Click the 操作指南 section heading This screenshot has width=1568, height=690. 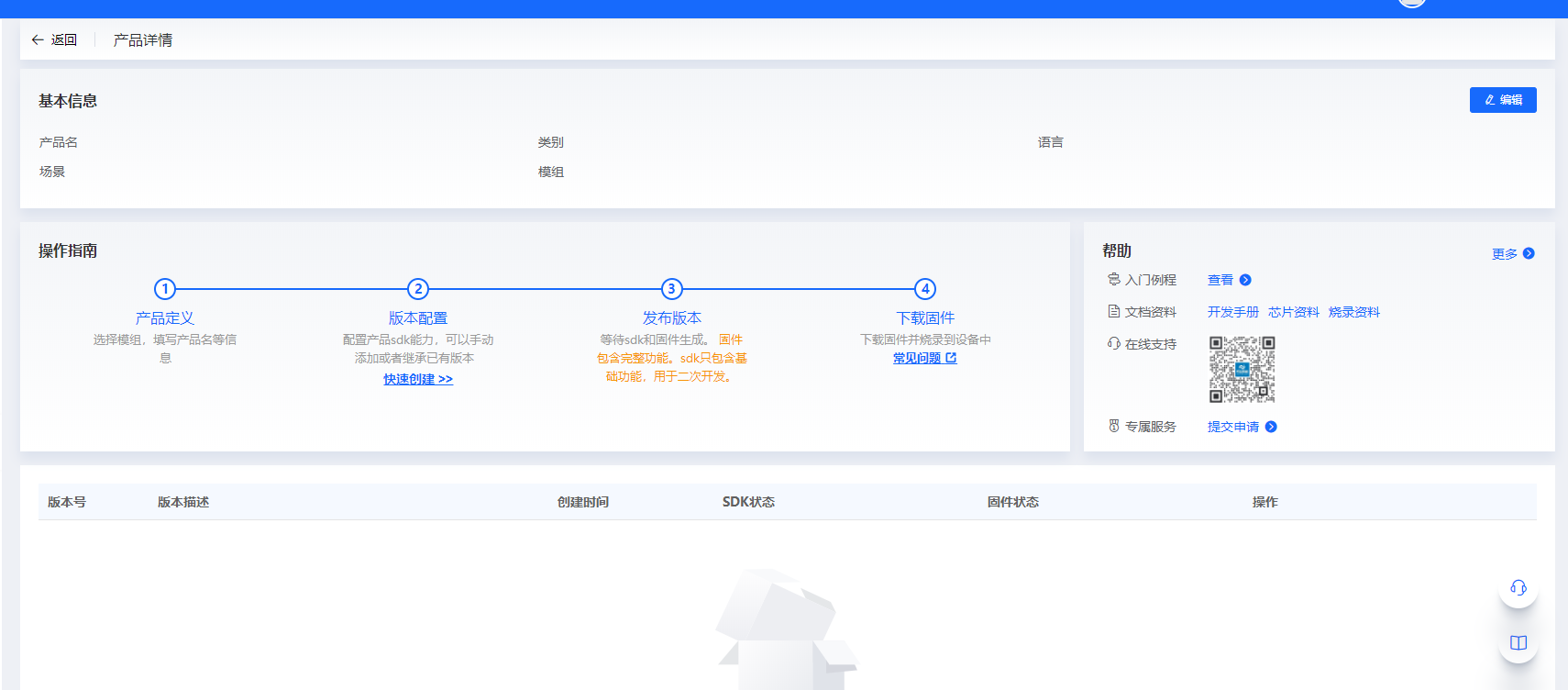click(68, 250)
